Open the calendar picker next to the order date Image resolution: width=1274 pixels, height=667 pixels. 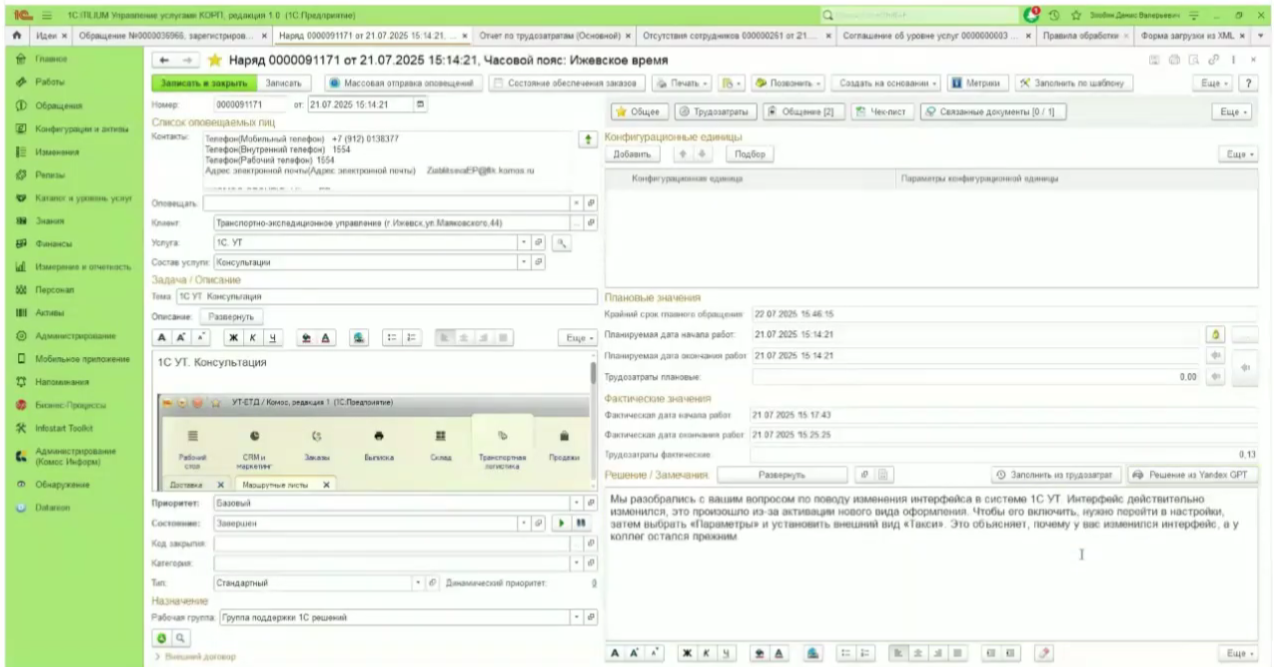(x=422, y=103)
